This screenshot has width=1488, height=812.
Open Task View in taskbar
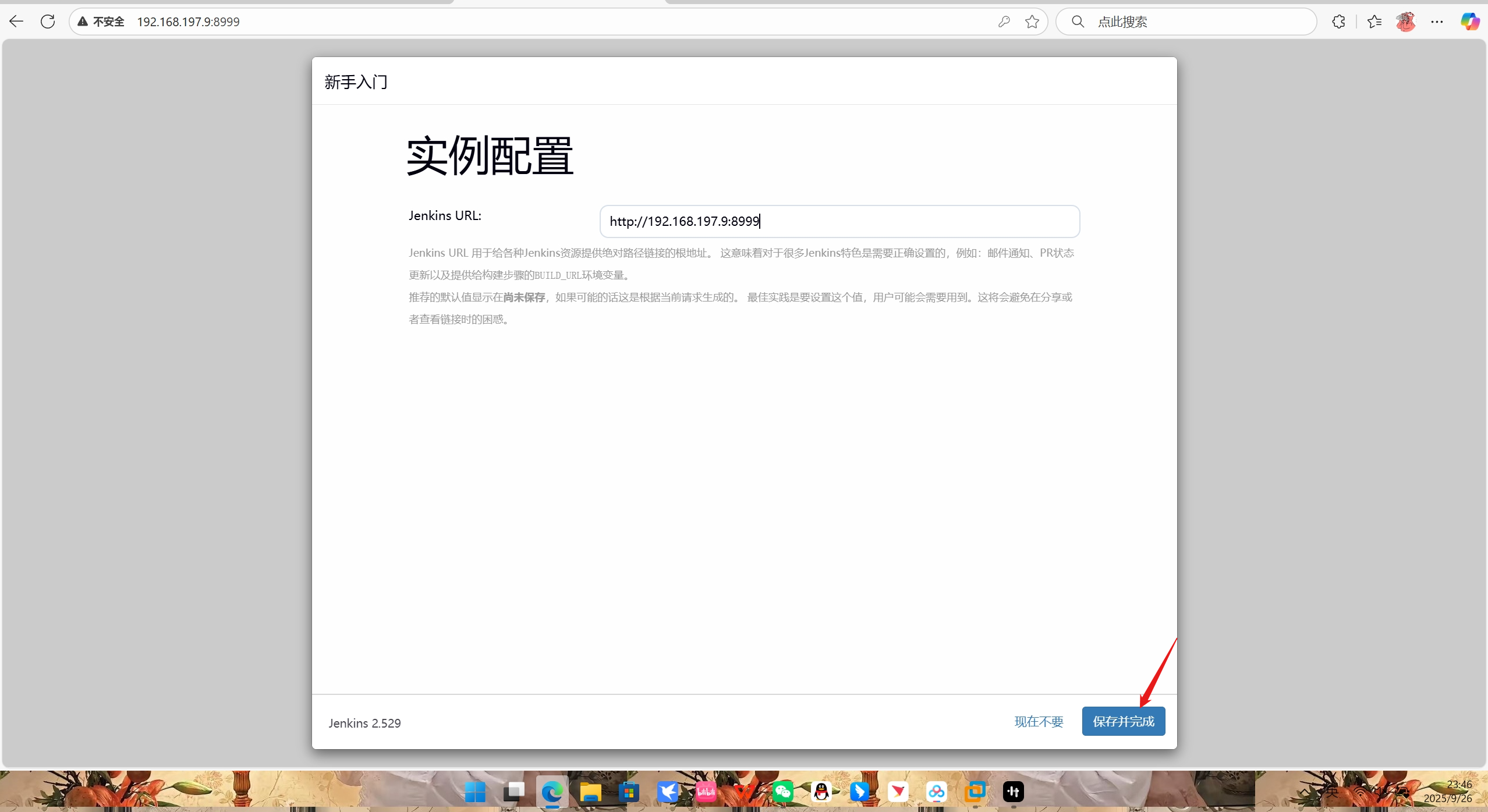(513, 792)
